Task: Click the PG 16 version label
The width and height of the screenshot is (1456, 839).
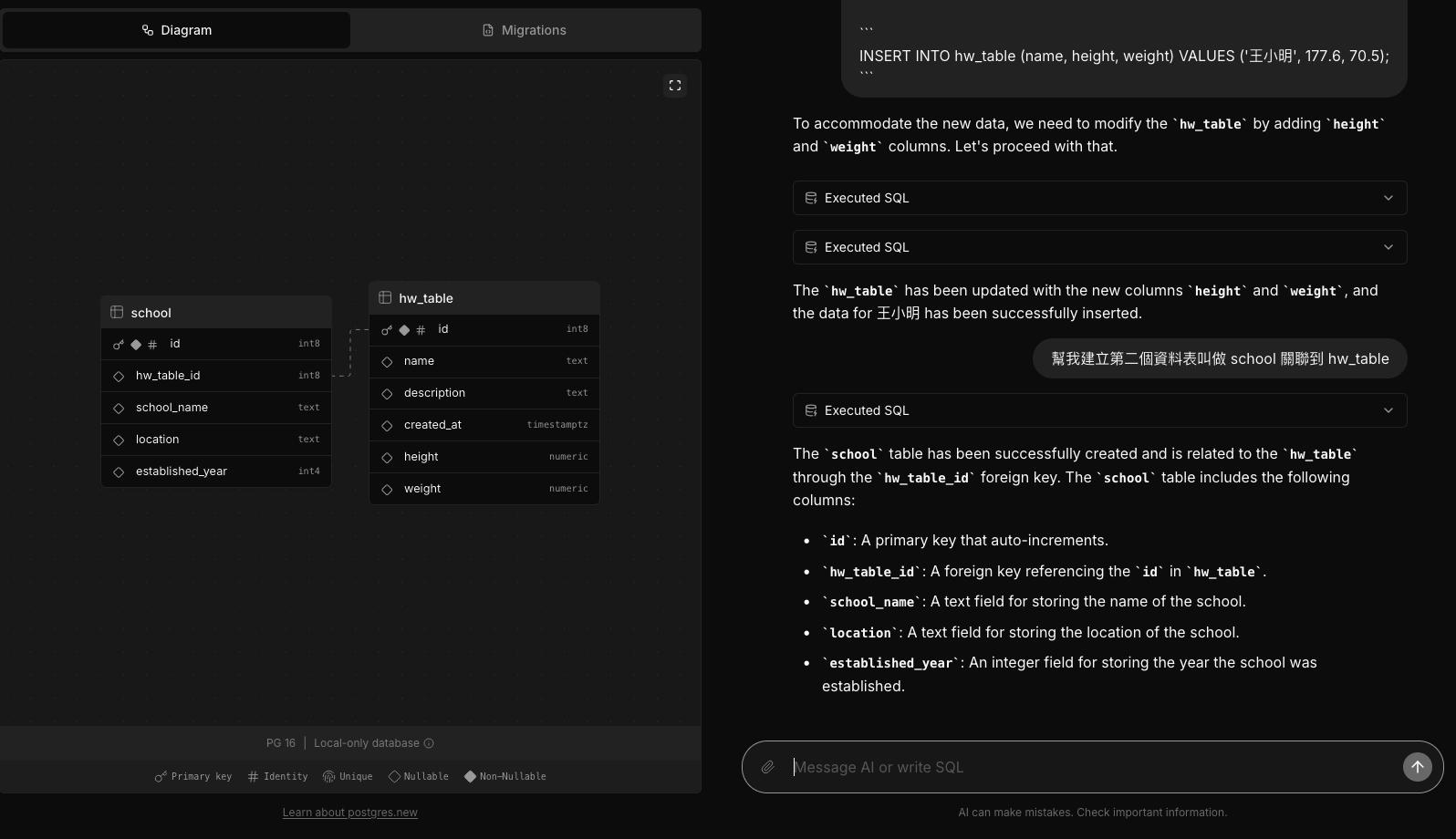Action: point(281,743)
